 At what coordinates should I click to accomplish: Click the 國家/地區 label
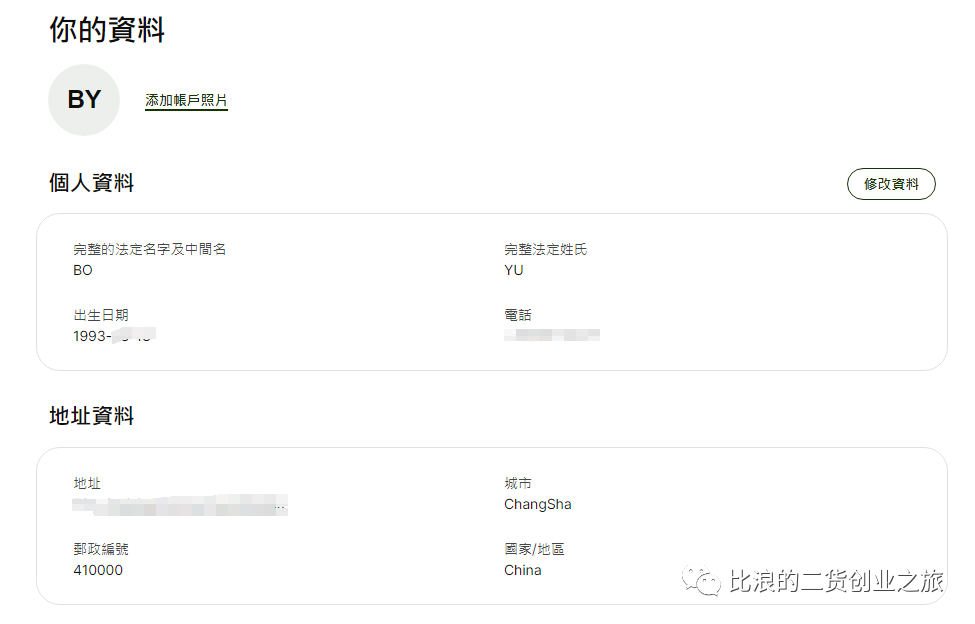[534, 549]
